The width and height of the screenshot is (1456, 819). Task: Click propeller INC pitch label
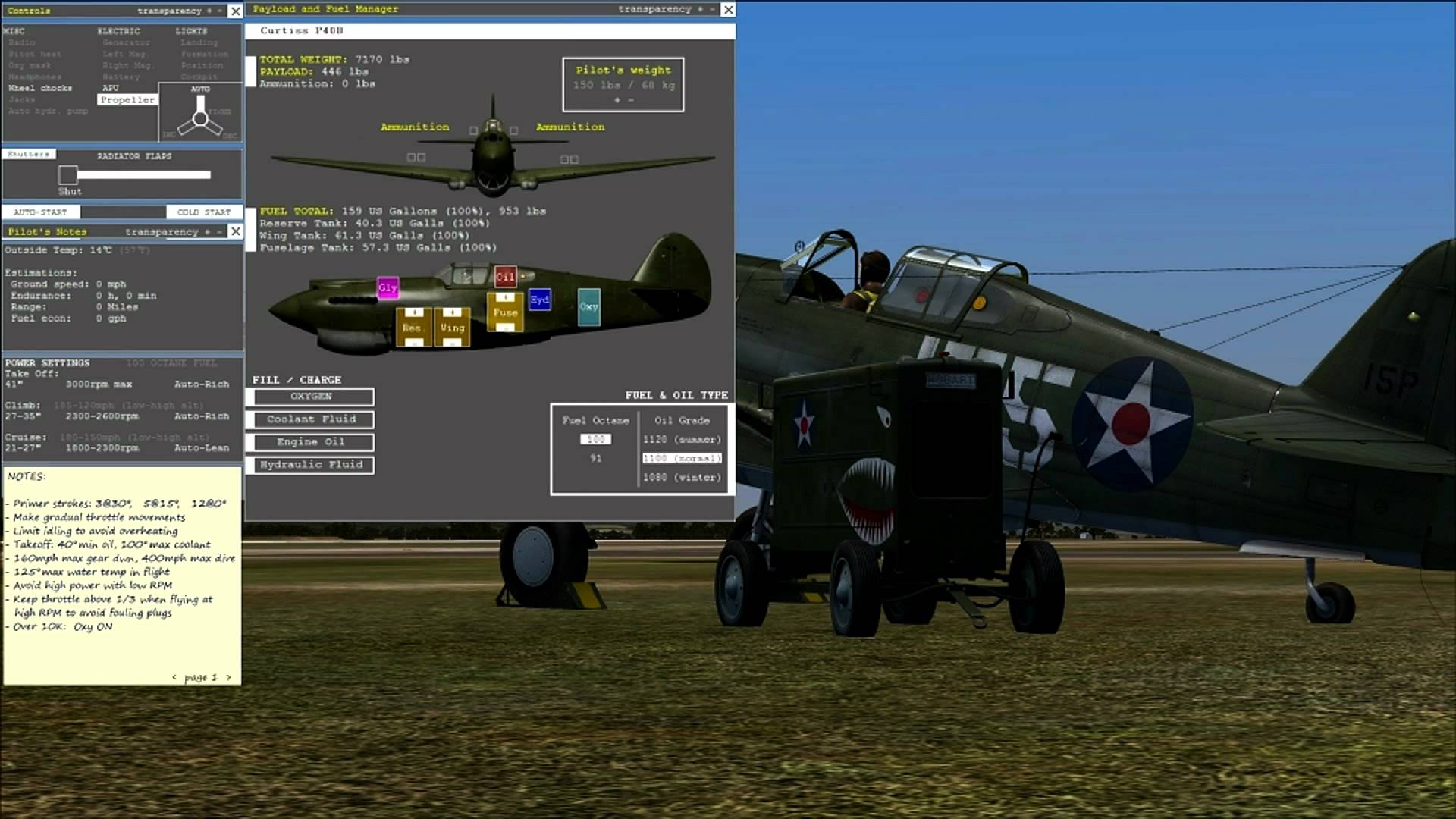tap(169, 135)
